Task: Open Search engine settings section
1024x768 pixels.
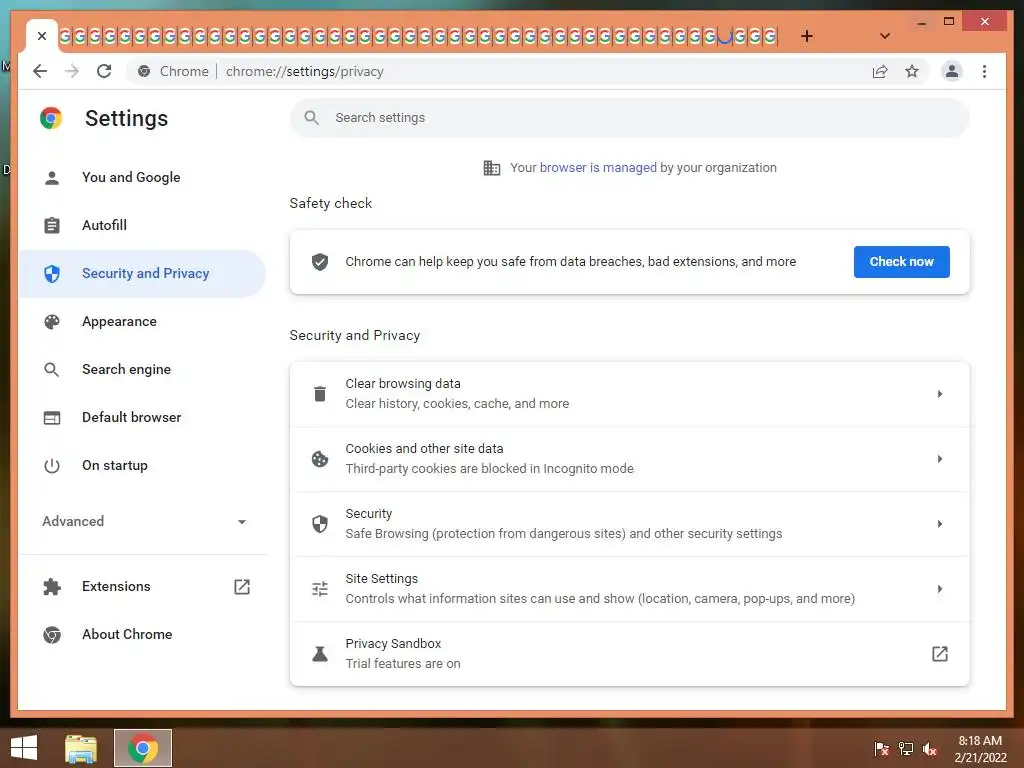Action: click(x=142, y=370)
